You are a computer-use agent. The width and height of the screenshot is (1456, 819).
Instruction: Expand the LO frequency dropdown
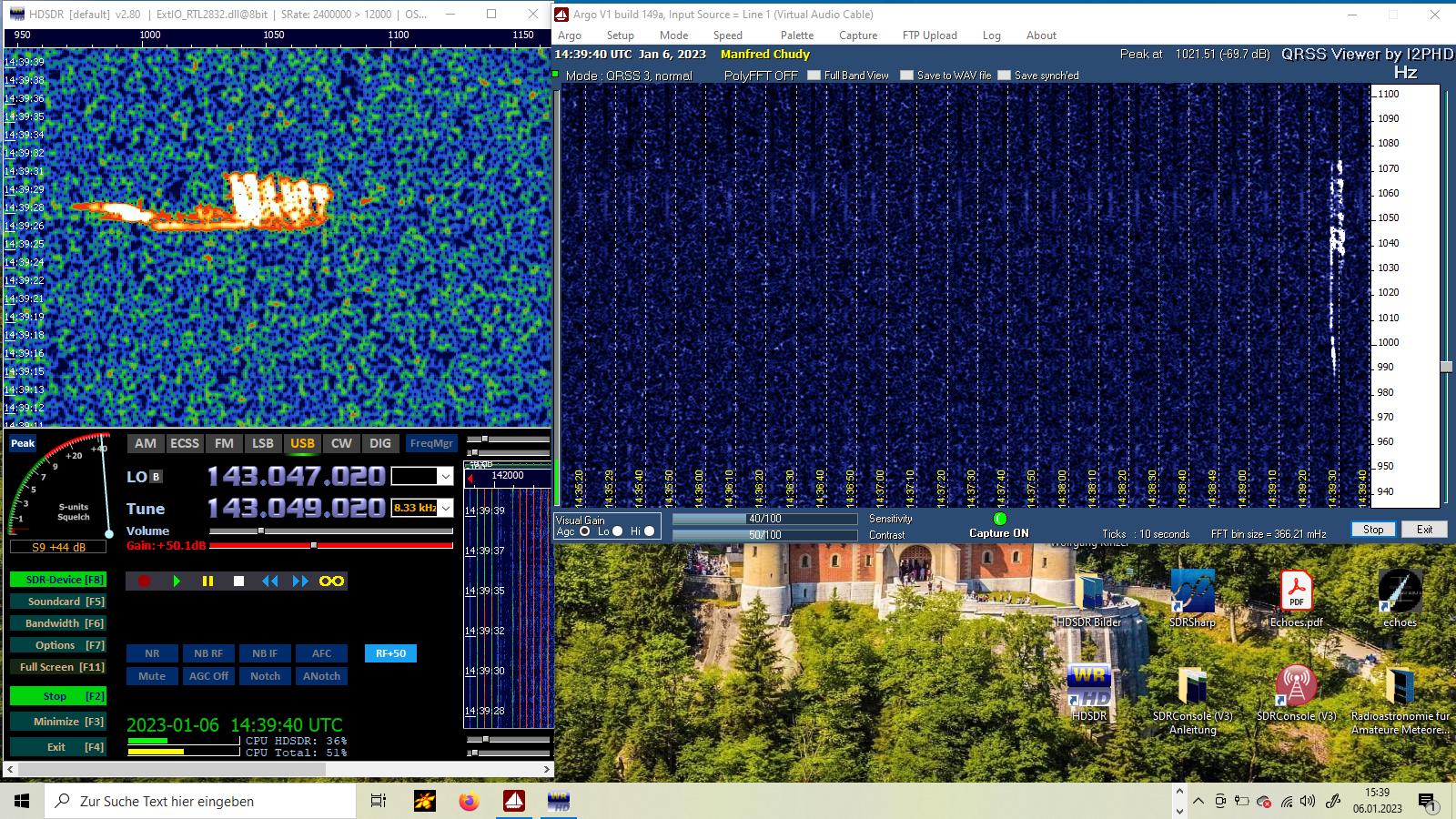pyautogui.click(x=445, y=476)
